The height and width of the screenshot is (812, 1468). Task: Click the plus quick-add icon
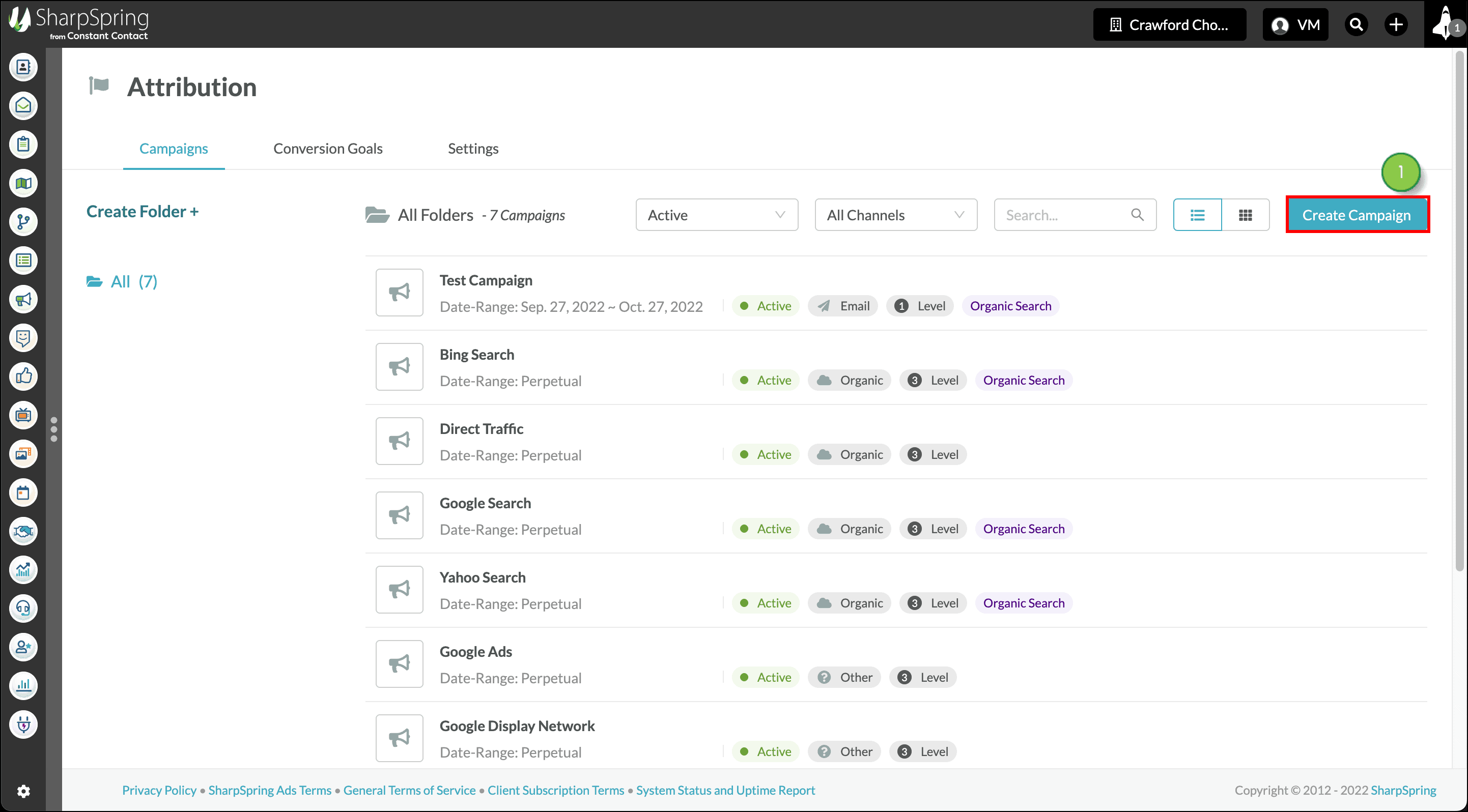click(1396, 24)
